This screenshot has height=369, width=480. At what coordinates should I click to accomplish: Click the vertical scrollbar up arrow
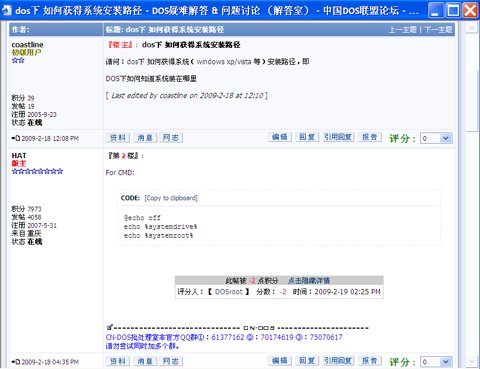click(x=472, y=28)
